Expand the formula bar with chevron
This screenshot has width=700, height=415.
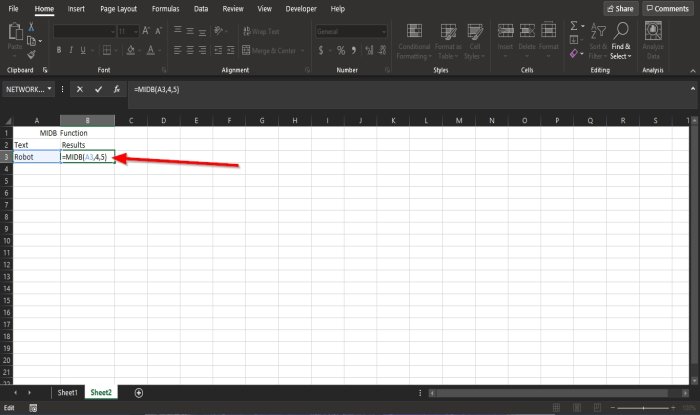click(692, 88)
